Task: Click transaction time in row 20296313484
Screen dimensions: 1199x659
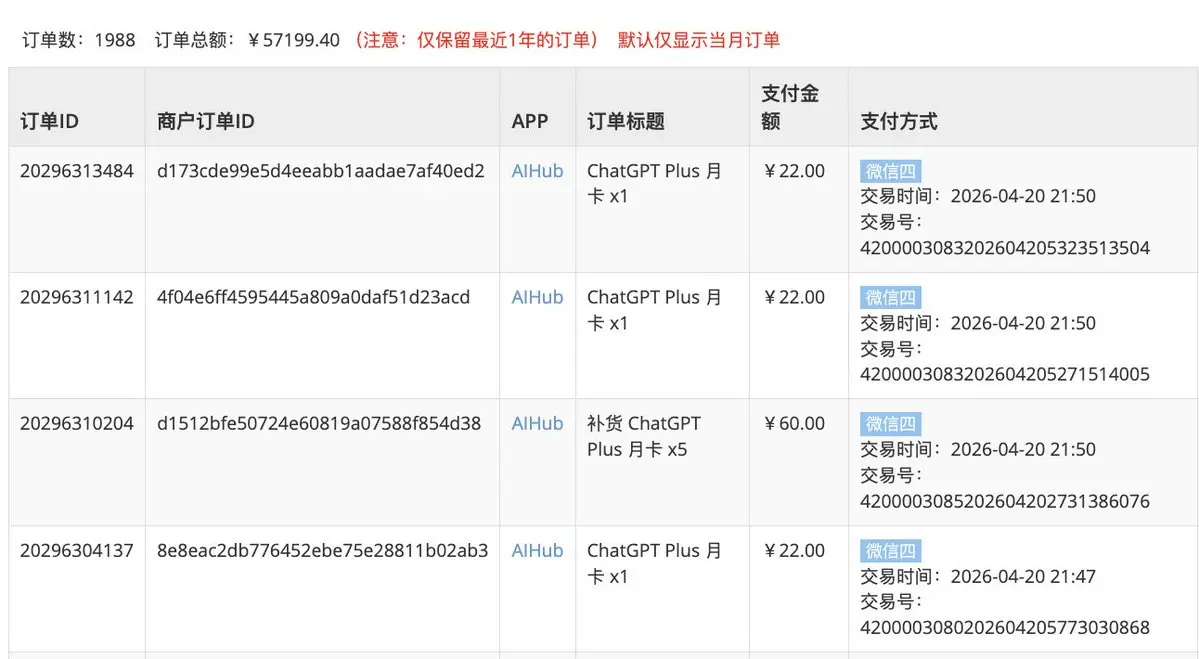Action: 978,196
